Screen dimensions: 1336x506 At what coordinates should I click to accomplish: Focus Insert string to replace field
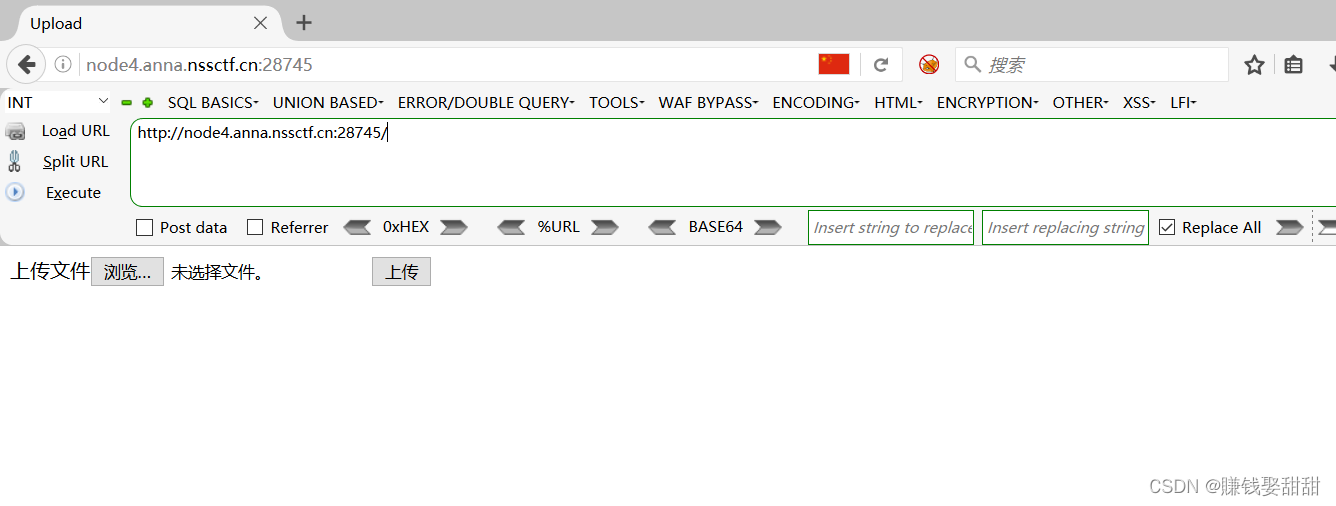(x=891, y=227)
